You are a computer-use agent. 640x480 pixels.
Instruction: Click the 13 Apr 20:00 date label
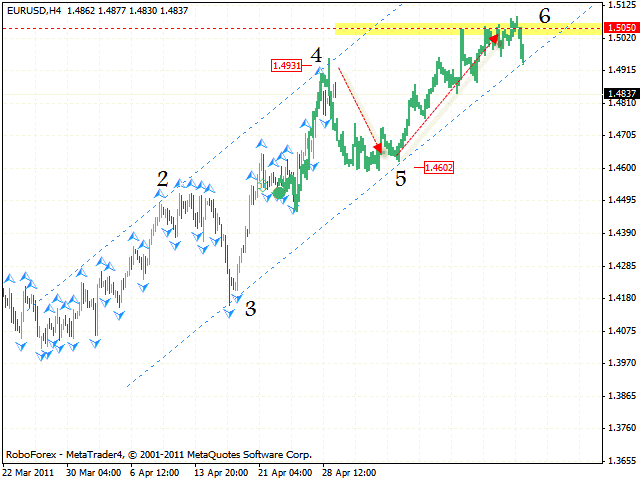click(218, 471)
